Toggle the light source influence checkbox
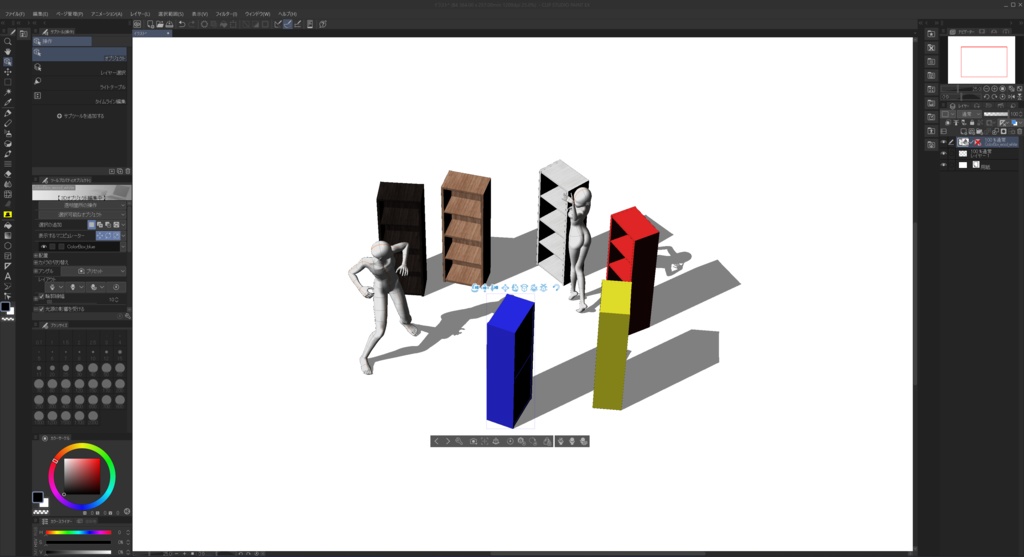The height and width of the screenshot is (557, 1024). pos(42,309)
